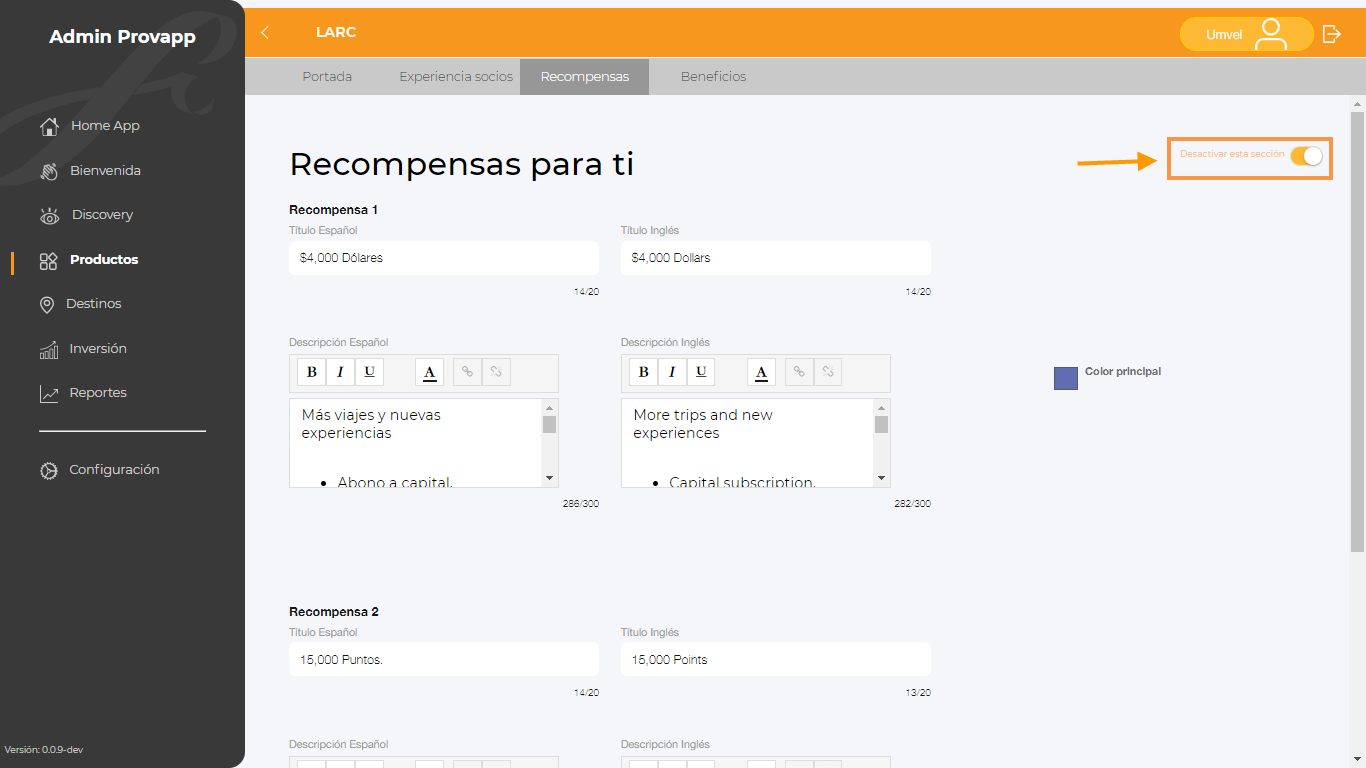Screen dimensions: 1366x768
Task: Click the Admin Provapp title
Action: coord(122,37)
